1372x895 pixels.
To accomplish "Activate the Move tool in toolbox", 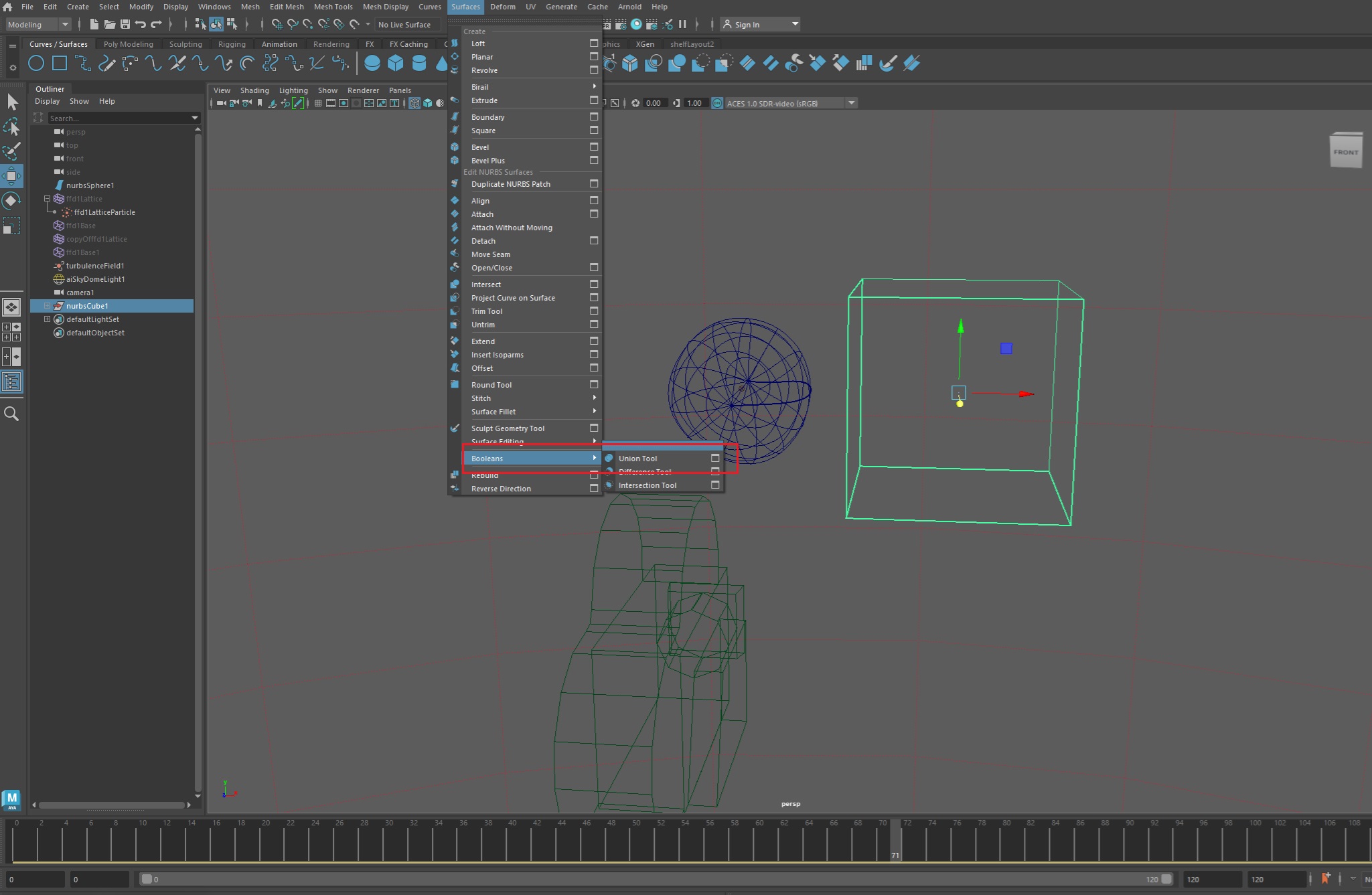I will (12, 176).
